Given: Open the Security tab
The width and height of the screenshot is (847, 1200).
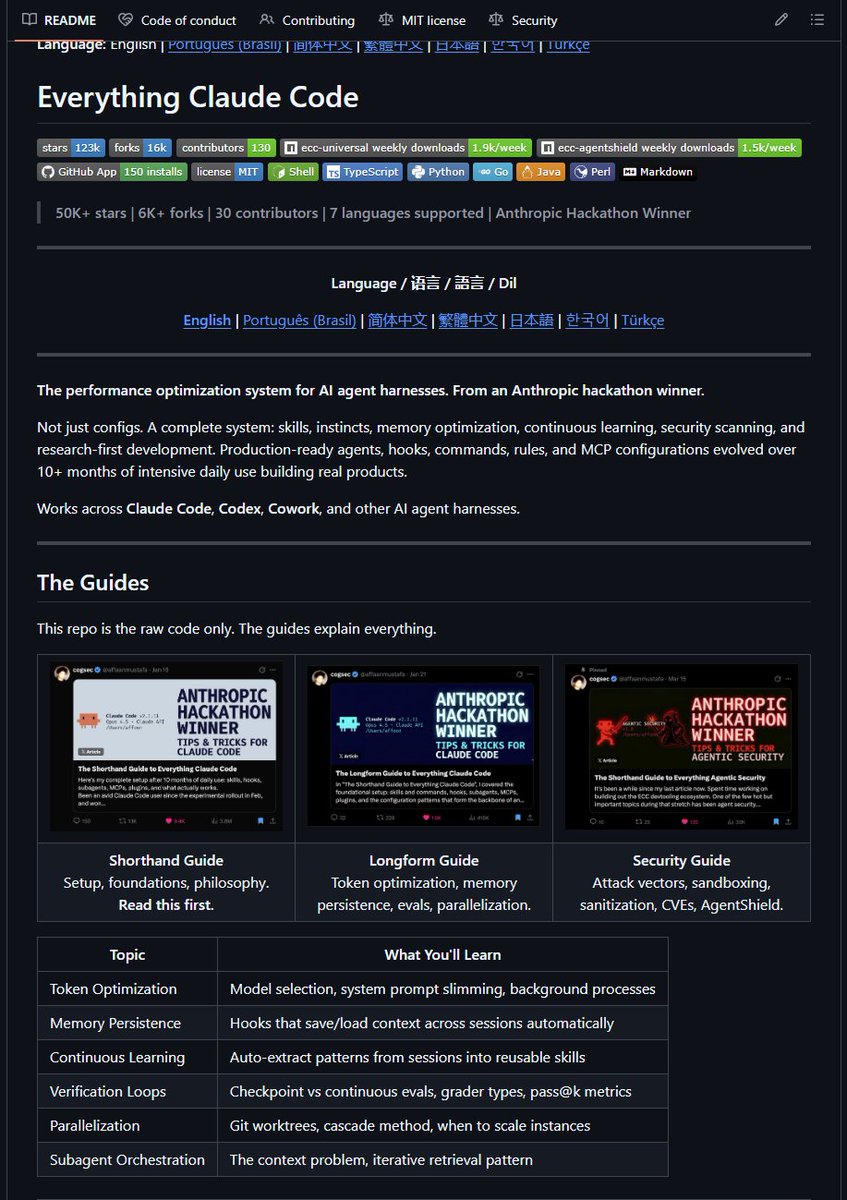Looking at the screenshot, I should tap(523, 20).
